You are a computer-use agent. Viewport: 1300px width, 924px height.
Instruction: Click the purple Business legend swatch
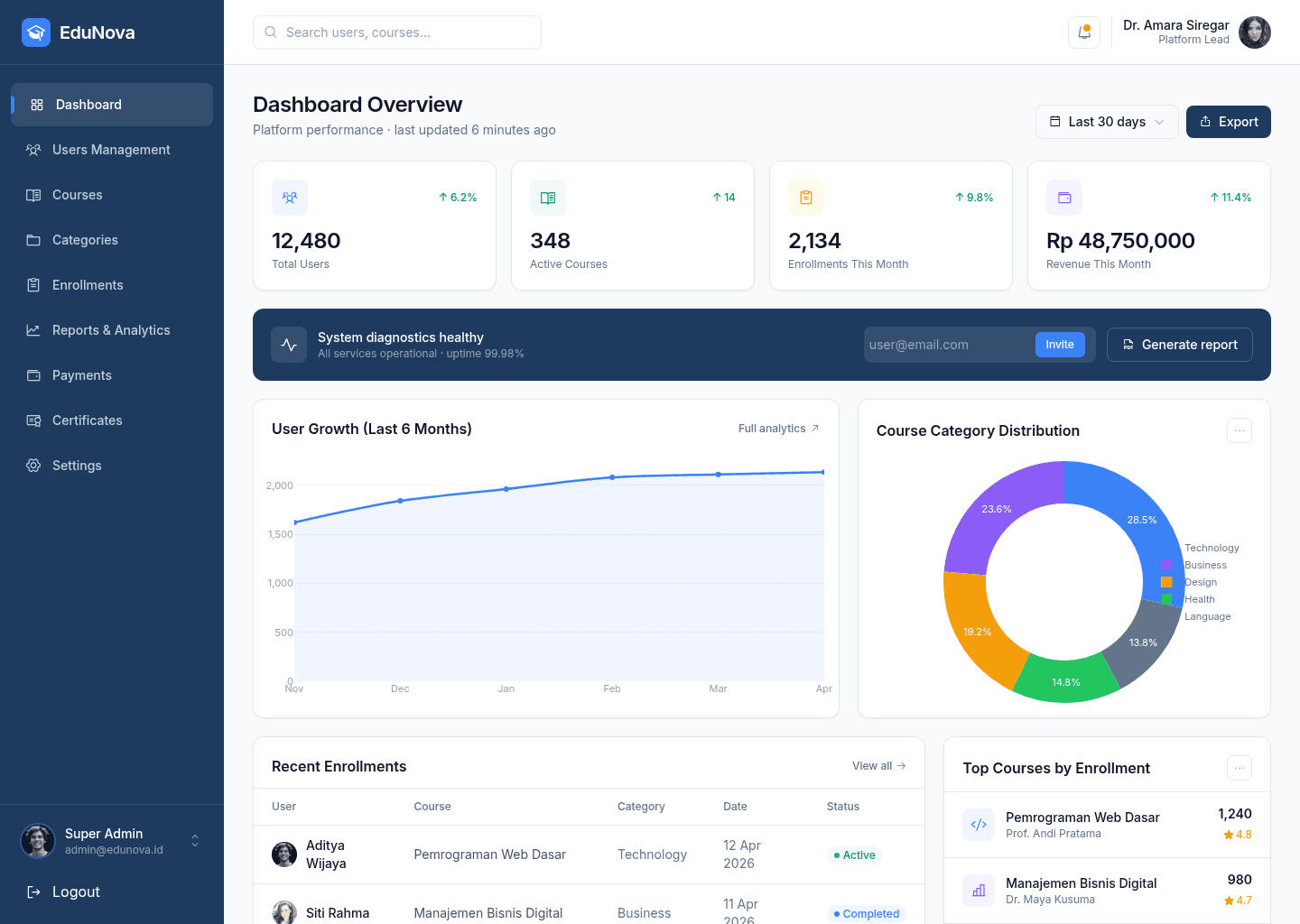(1166, 565)
